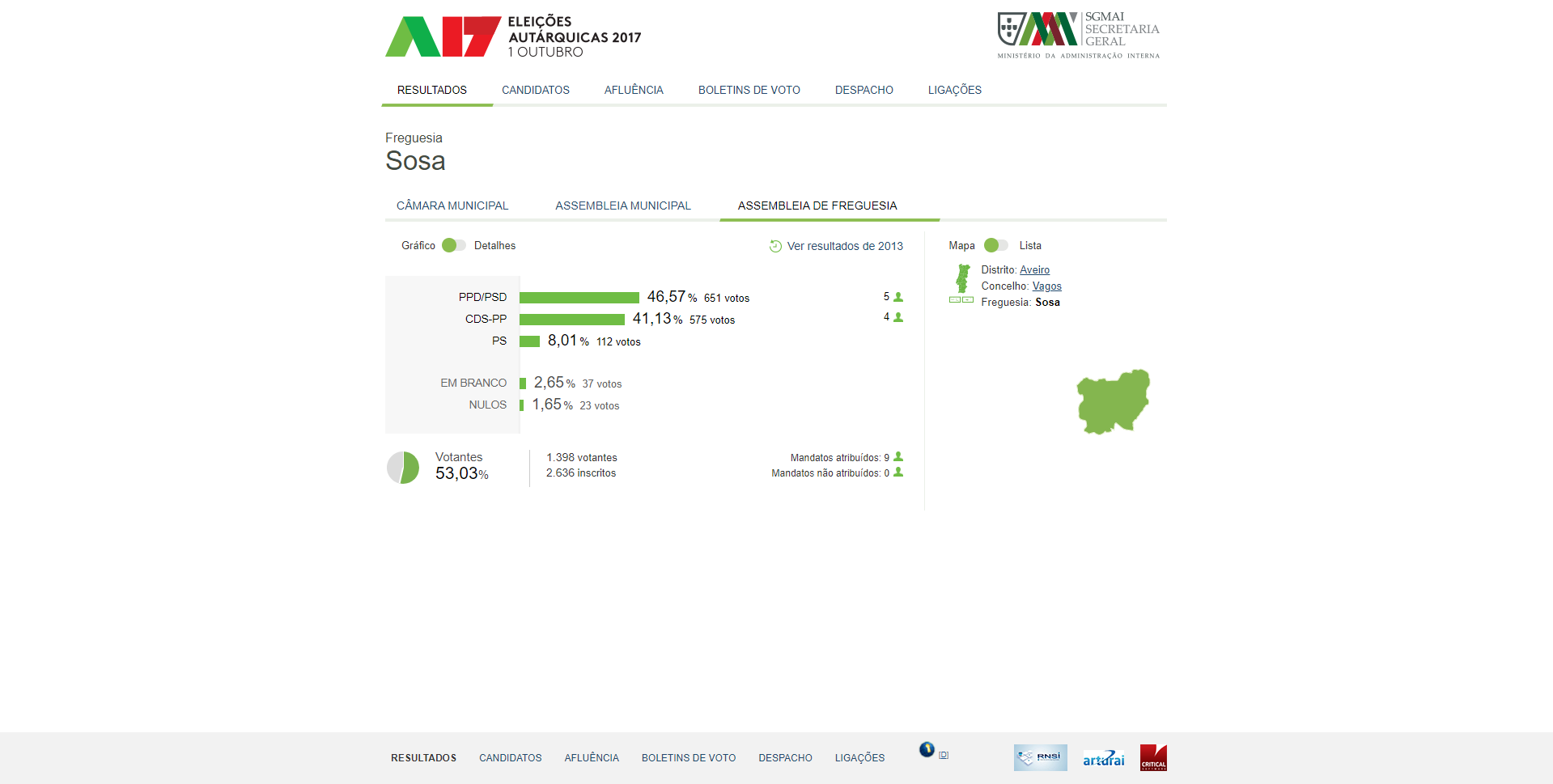1553x784 pixels.
Task: Click the SGMAI Secretaria Geral logo
Action: (1078, 36)
